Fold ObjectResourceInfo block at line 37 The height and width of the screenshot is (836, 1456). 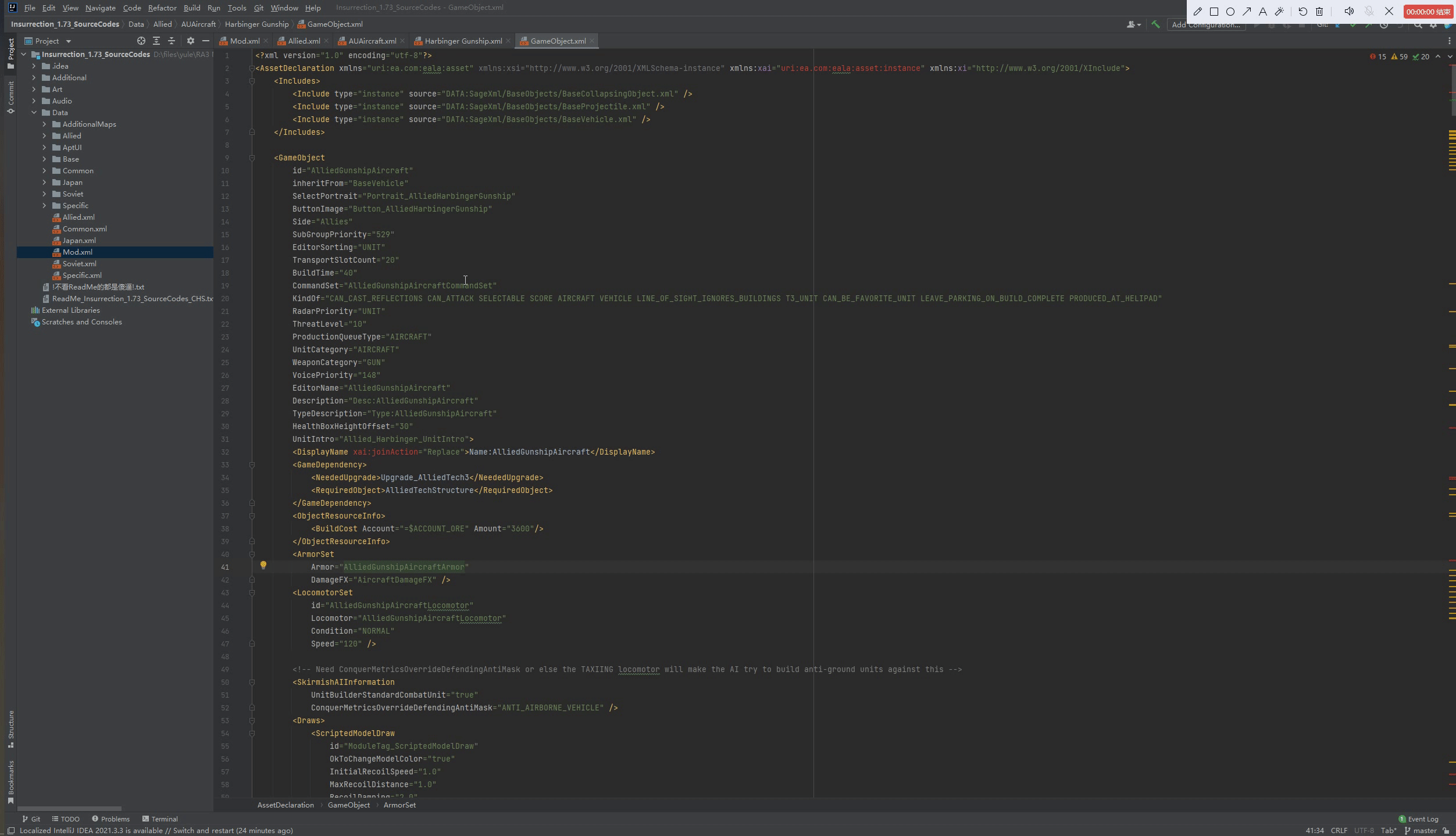(252, 516)
